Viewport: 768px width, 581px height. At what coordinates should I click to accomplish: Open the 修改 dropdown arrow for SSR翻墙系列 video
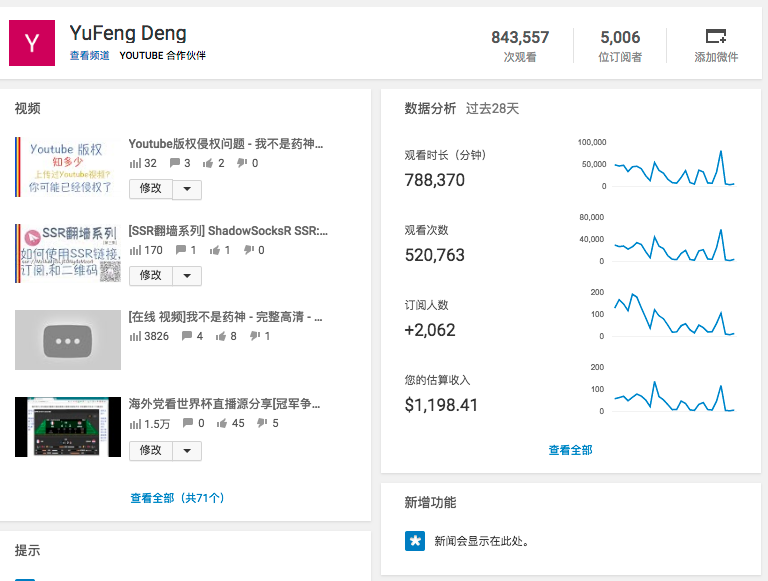coord(188,276)
